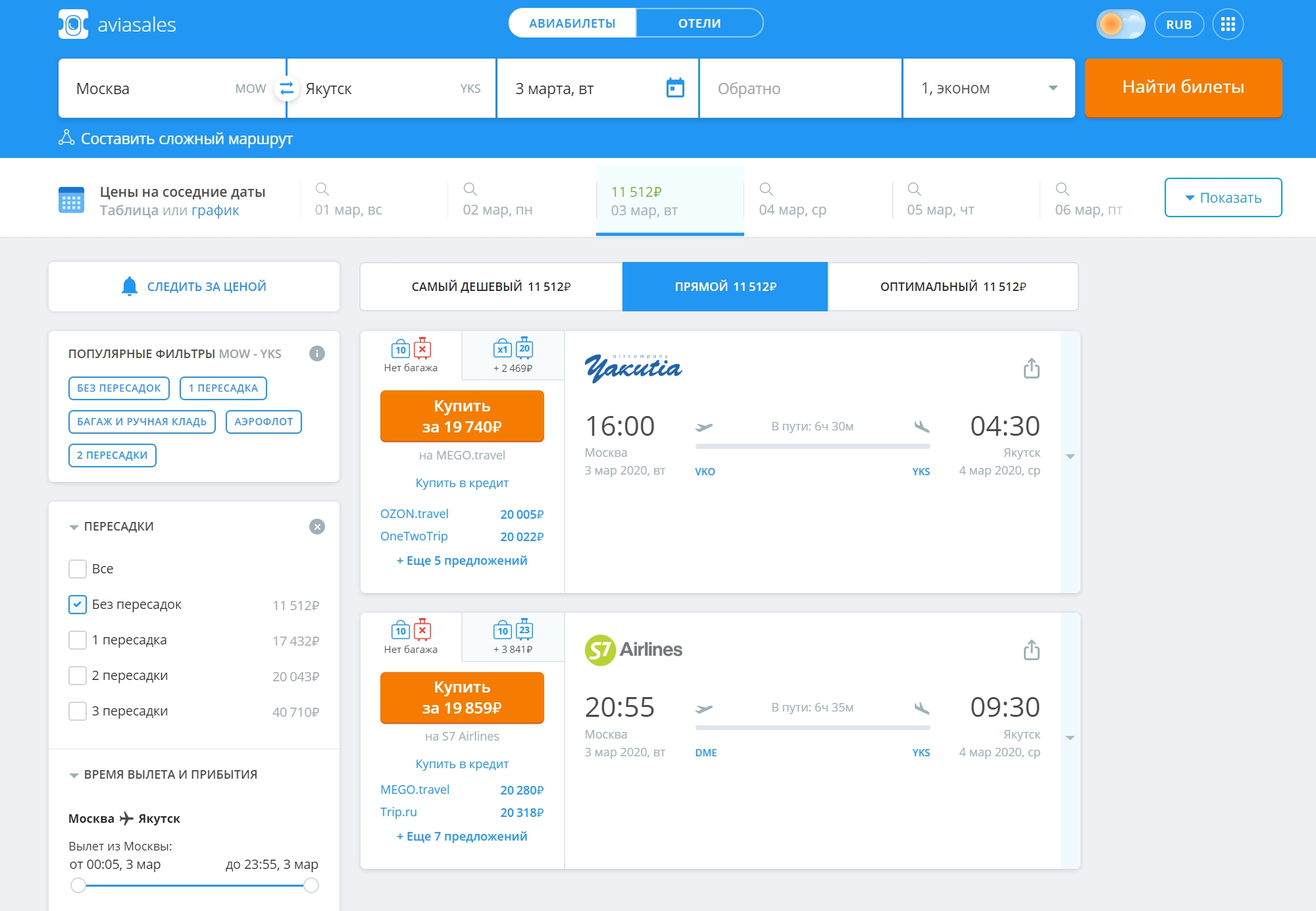The width and height of the screenshot is (1316, 911).
Task: Show 5 more offers for Yakutia
Action: coord(462,561)
